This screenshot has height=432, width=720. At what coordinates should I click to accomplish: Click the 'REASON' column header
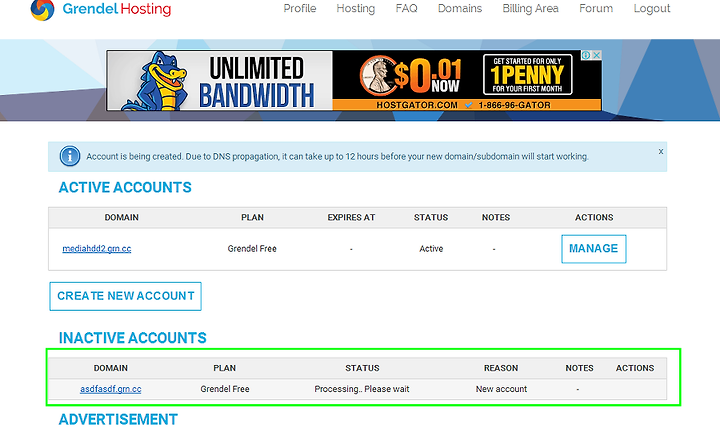(501, 368)
